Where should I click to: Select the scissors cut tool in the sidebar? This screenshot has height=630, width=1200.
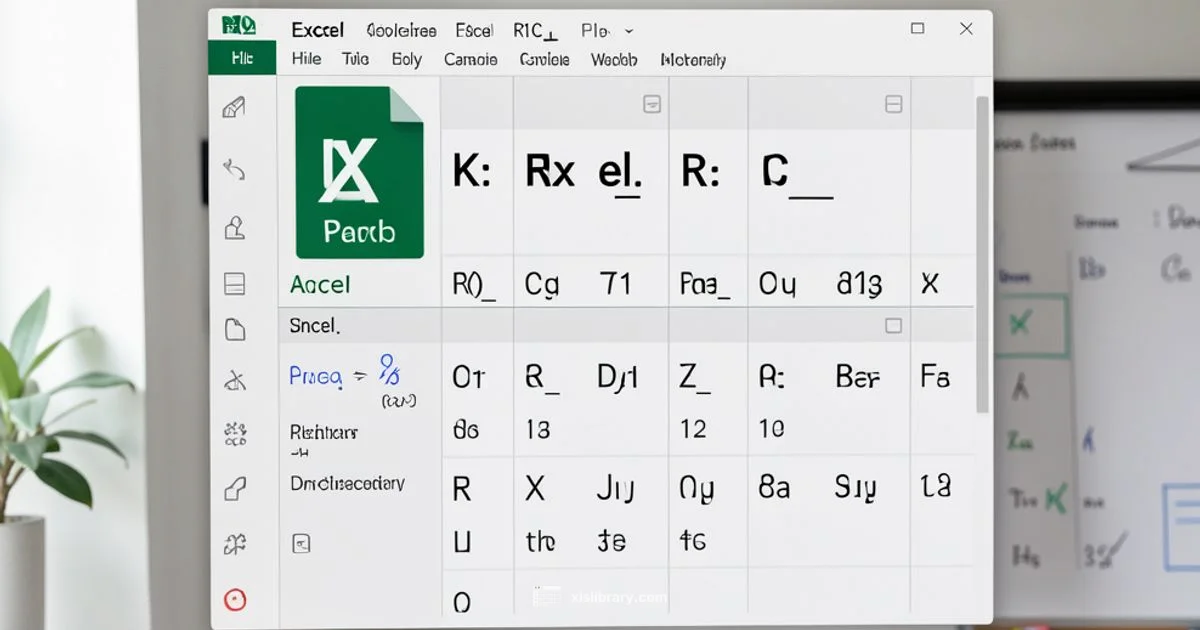pos(234,378)
